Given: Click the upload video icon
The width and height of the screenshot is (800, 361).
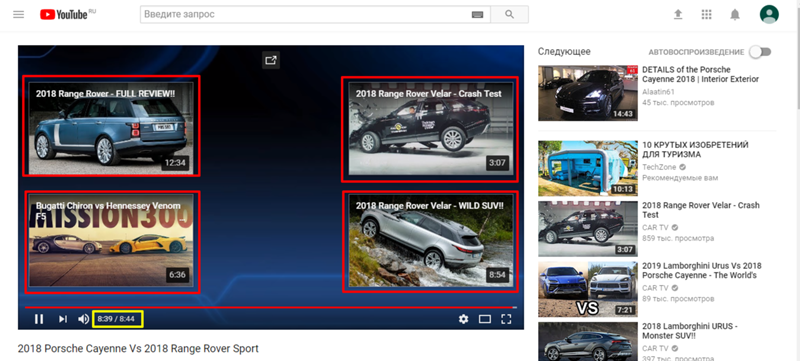Looking at the screenshot, I should tap(678, 15).
